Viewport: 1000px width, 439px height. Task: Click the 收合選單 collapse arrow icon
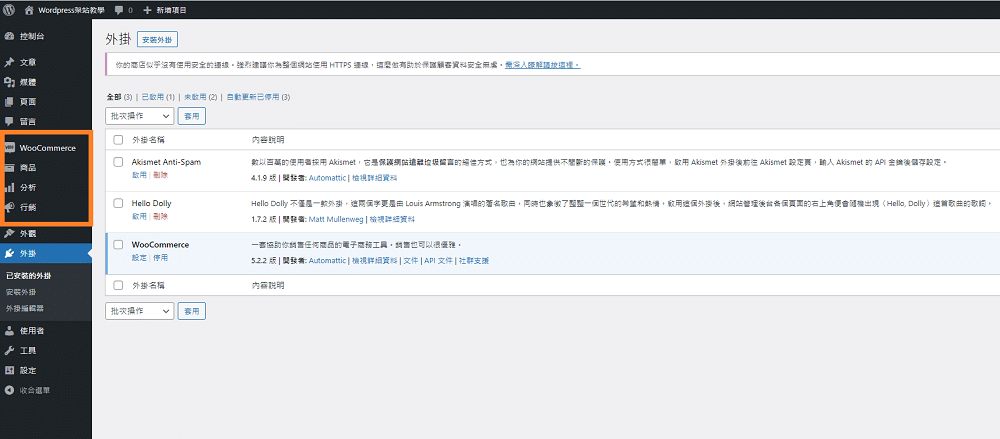point(10,390)
